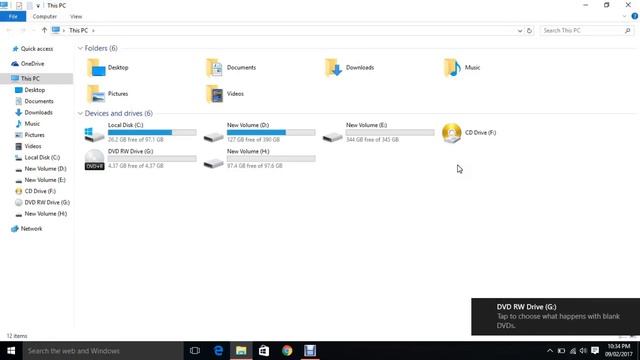Show hidden tray icons chevron
This screenshot has width=640, height=360.
pyautogui.click(x=550, y=351)
